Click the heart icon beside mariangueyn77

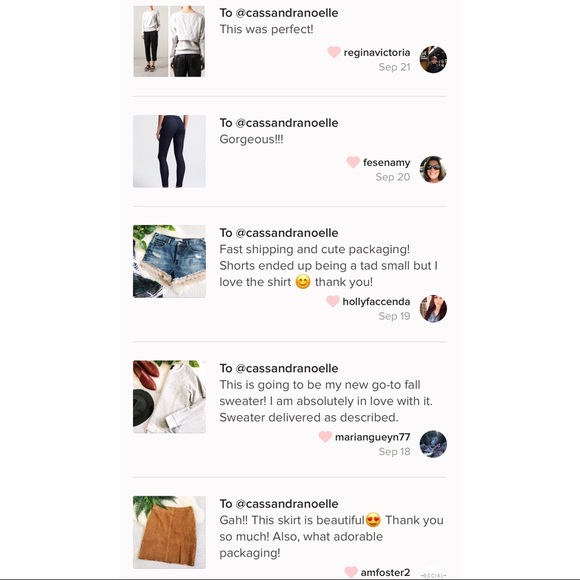point(325,436)
